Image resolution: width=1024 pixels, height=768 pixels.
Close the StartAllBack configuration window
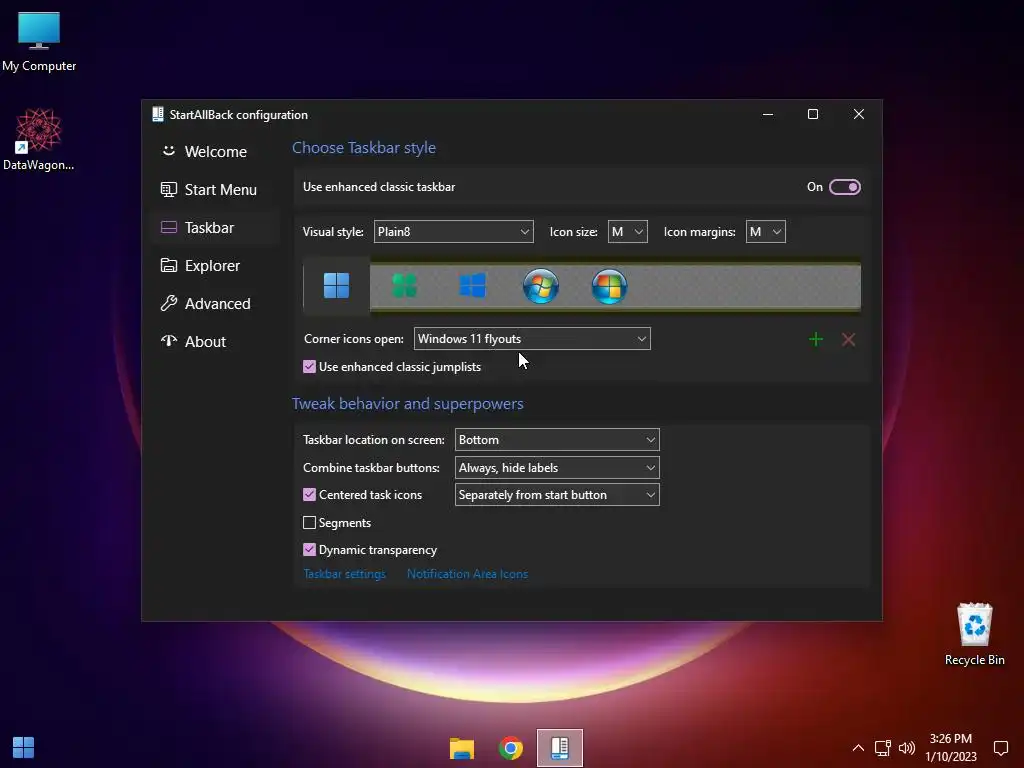click(x=859, y=114)
